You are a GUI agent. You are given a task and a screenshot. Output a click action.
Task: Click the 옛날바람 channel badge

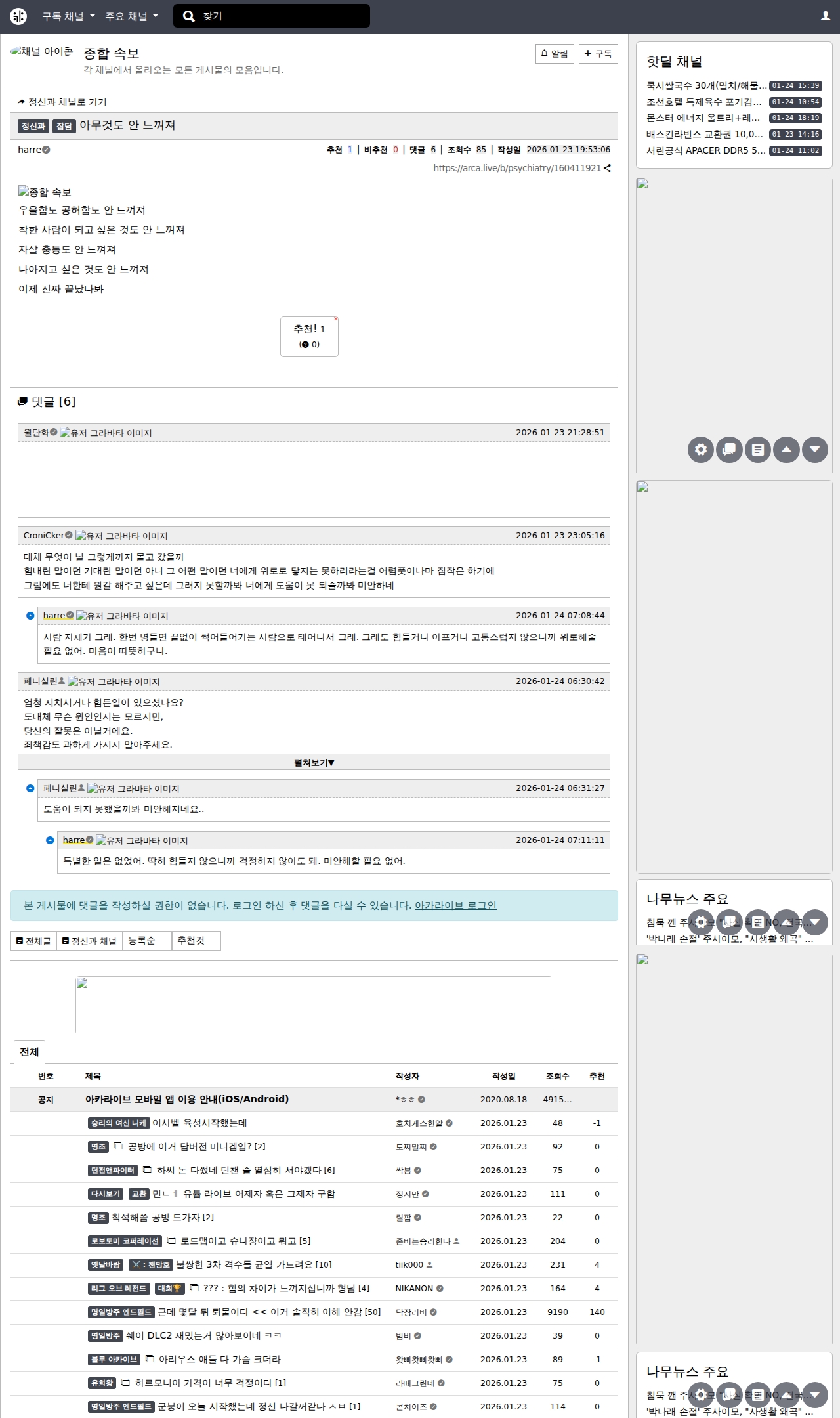106,1265
